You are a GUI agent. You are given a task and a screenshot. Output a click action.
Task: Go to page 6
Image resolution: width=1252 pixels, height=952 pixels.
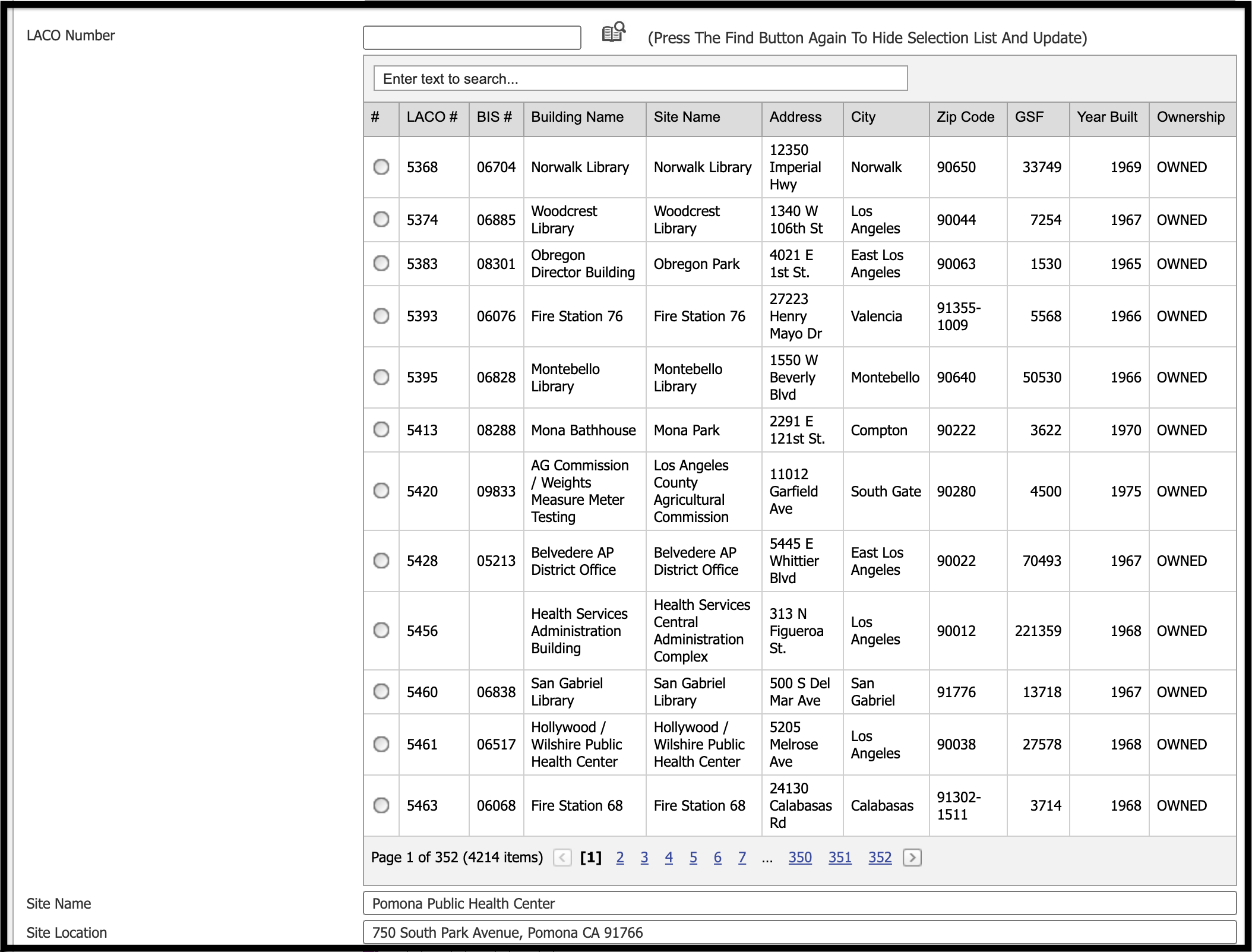point(717,858)
